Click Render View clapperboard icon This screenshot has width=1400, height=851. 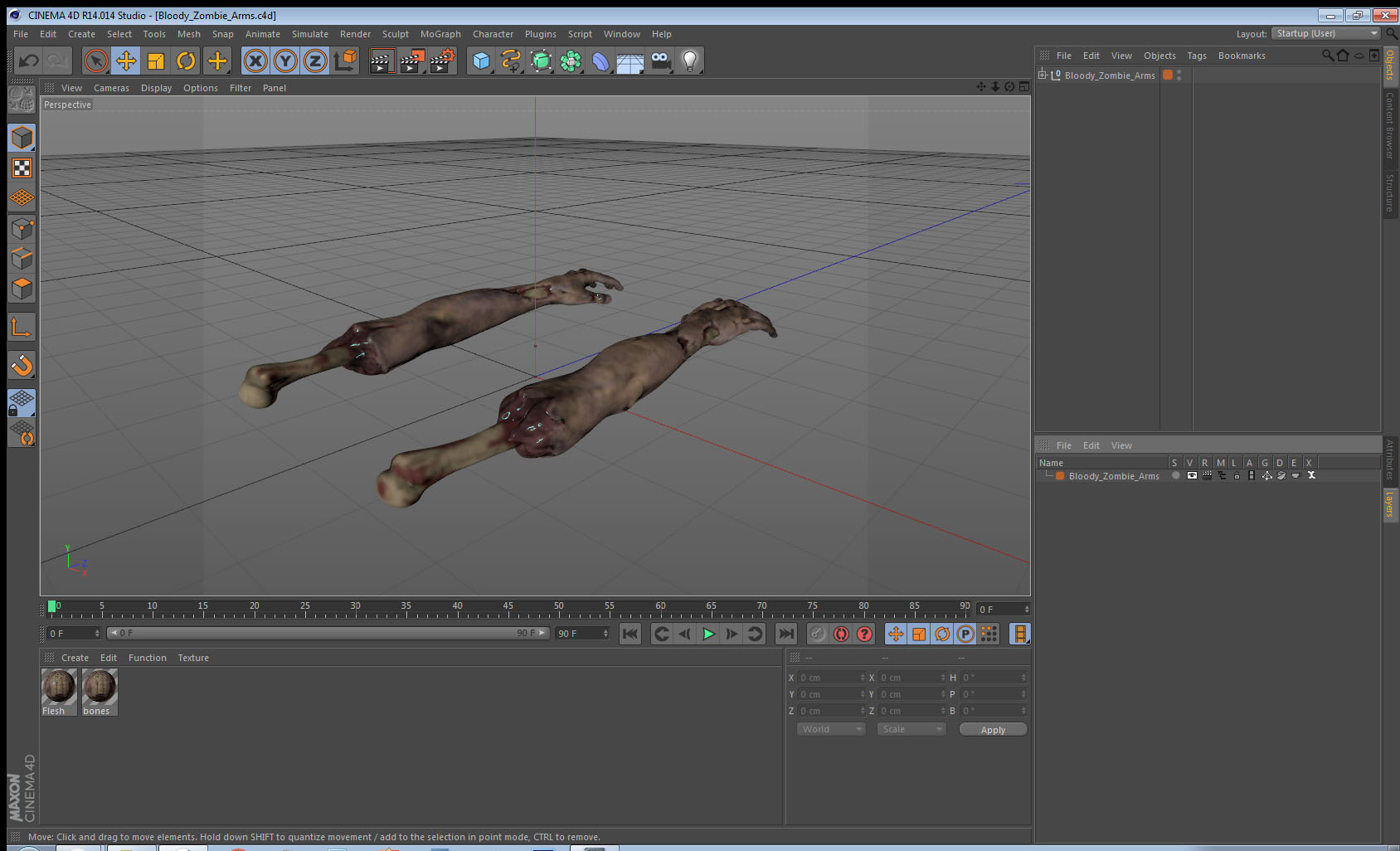pyautogui.click(x=382, y=61)
